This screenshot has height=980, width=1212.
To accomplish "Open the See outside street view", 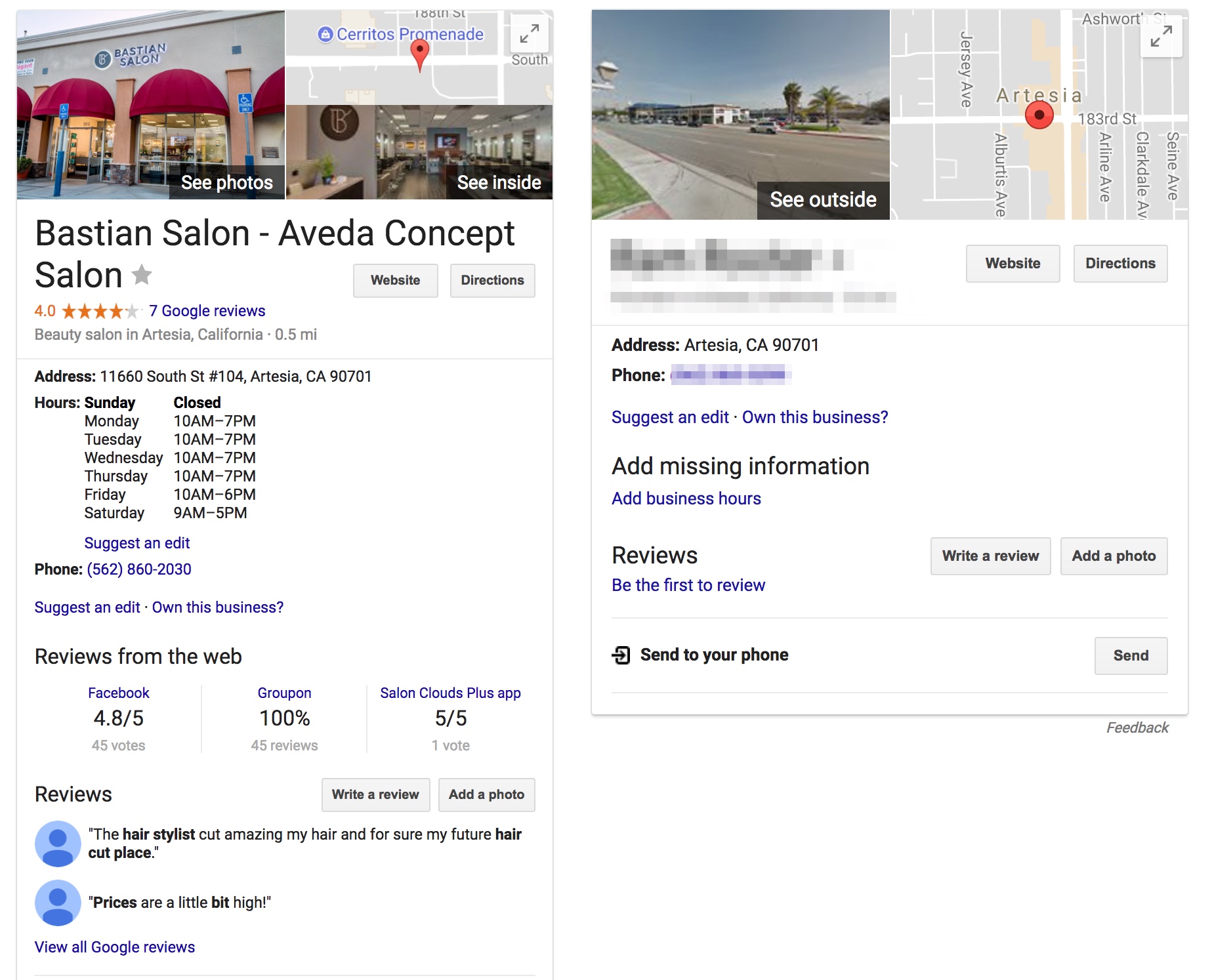I will [740, 115].
